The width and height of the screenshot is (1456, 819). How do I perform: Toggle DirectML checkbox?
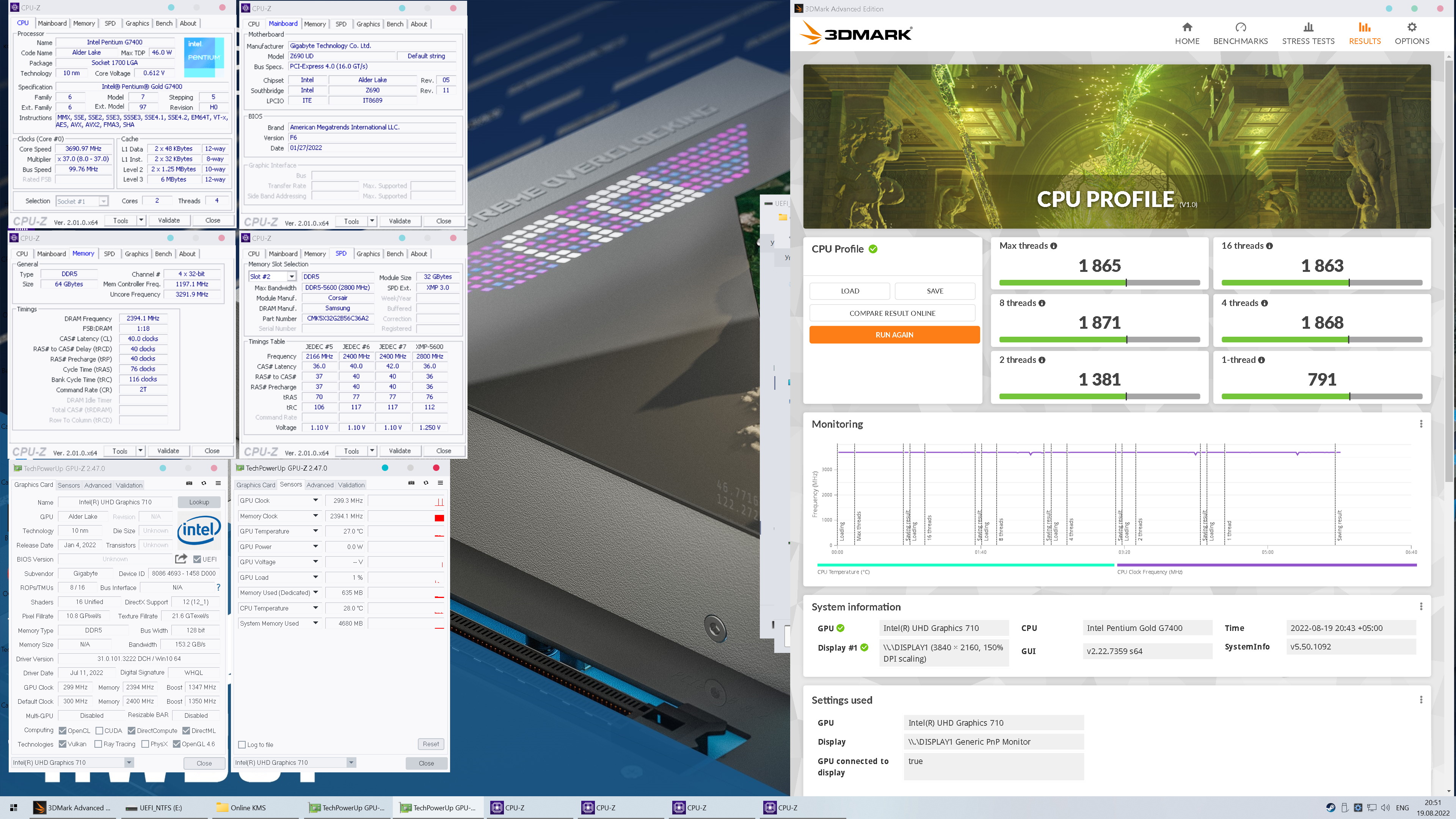point(186,731)
